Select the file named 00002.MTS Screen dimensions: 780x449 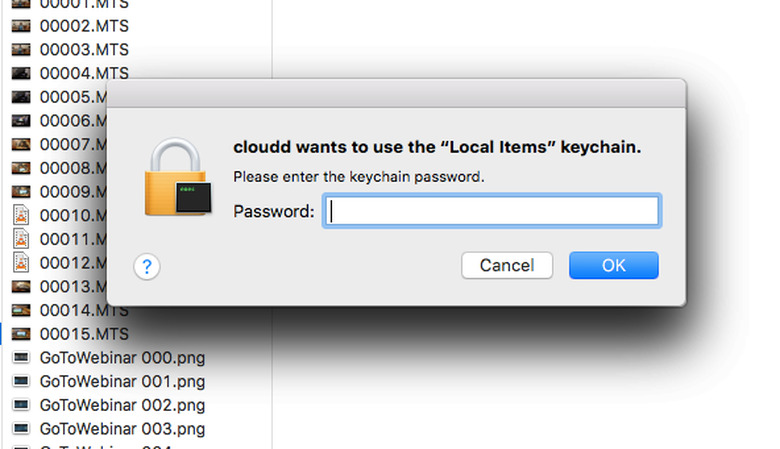(84, 25)
